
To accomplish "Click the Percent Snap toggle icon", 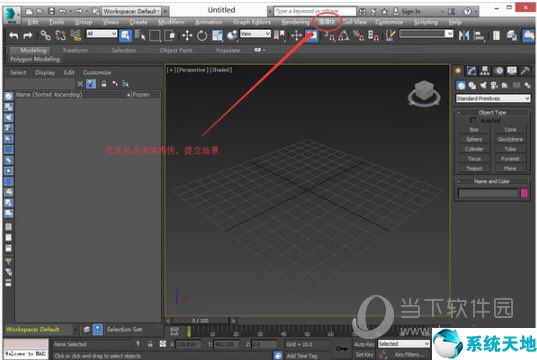I will point(359,35).
